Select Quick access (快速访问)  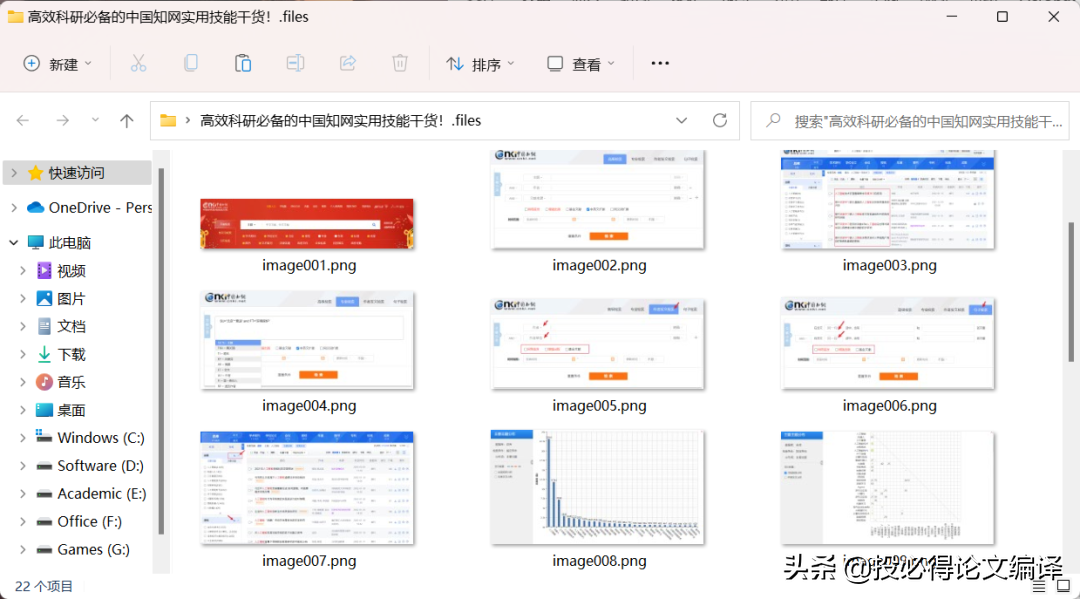[76, 173]
